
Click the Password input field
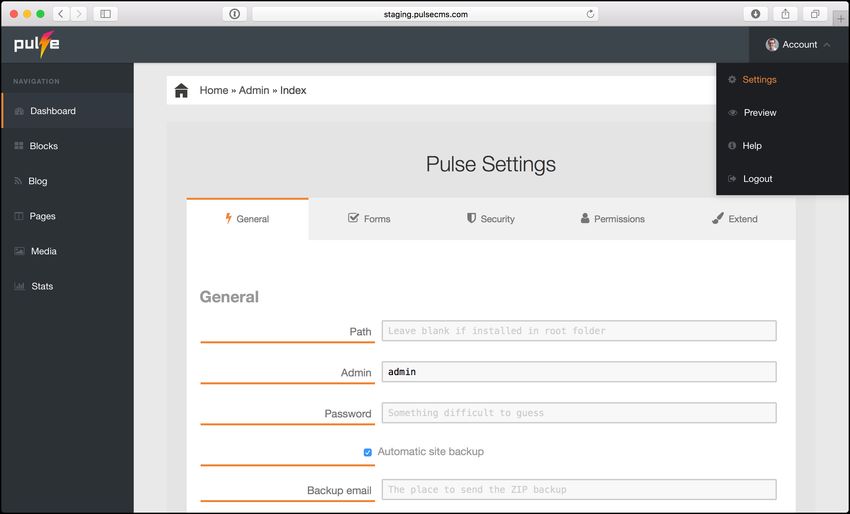[579, 413]
